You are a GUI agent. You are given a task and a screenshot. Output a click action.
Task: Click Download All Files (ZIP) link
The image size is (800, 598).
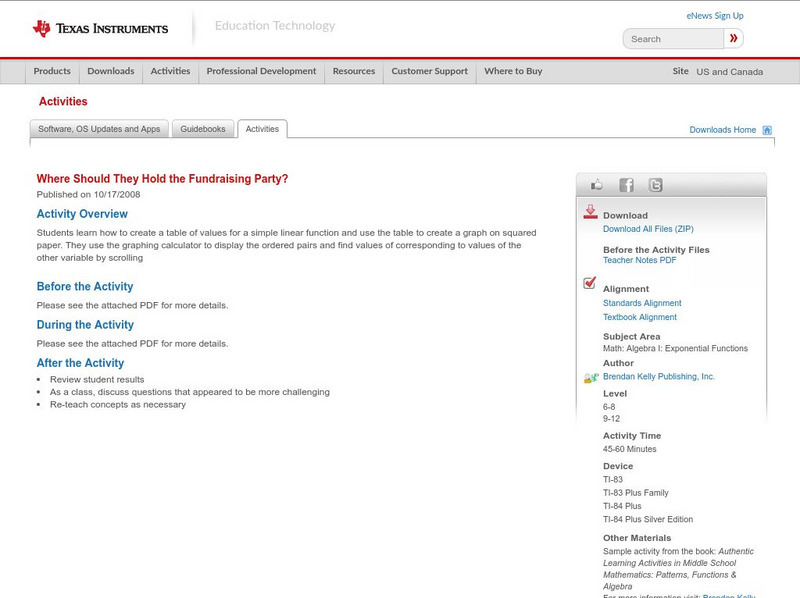tap(648, 229)
